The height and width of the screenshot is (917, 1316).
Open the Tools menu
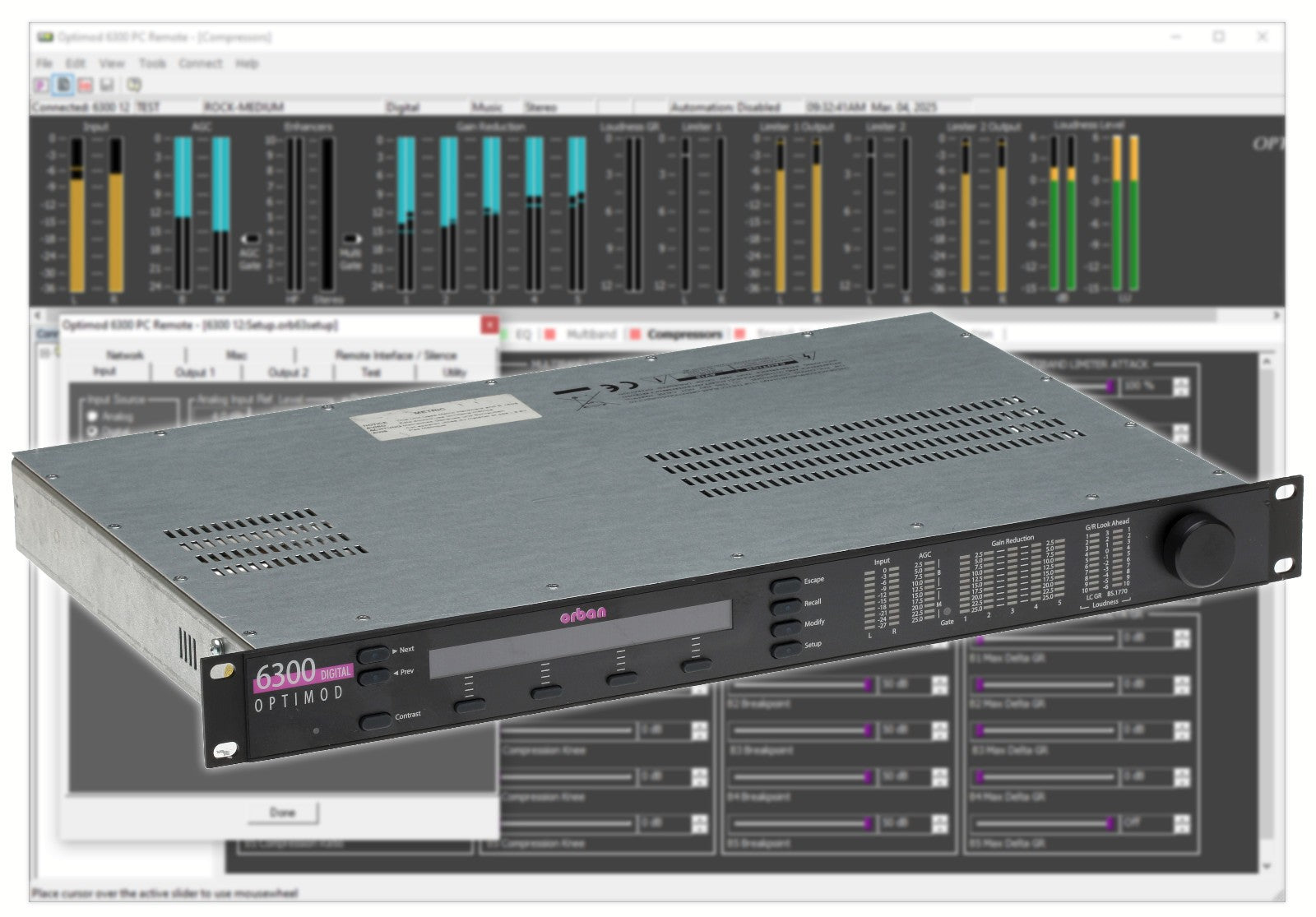[152, 63]
